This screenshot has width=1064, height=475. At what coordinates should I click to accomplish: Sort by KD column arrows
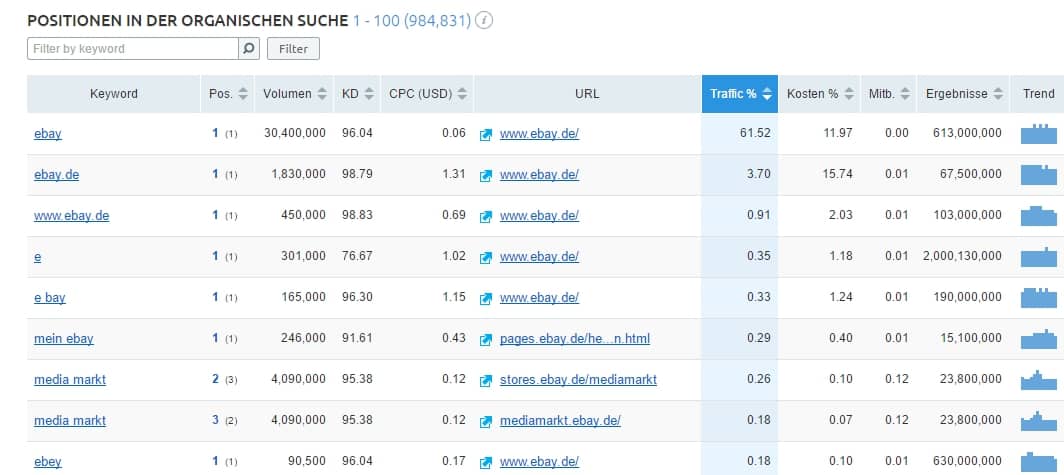click(368, 94)
